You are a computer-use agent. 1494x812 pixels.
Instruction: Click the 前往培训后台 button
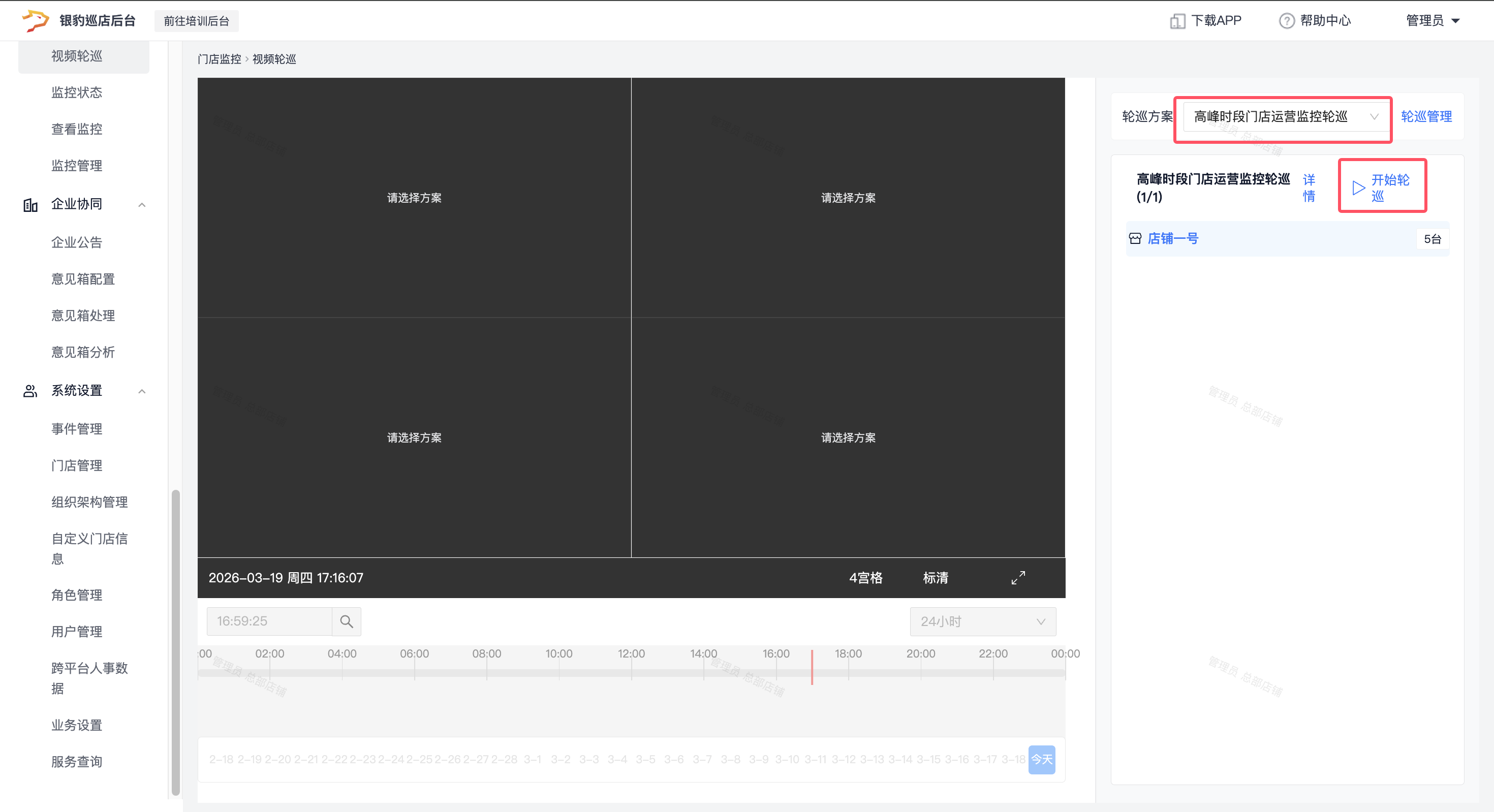click(196, 21)
